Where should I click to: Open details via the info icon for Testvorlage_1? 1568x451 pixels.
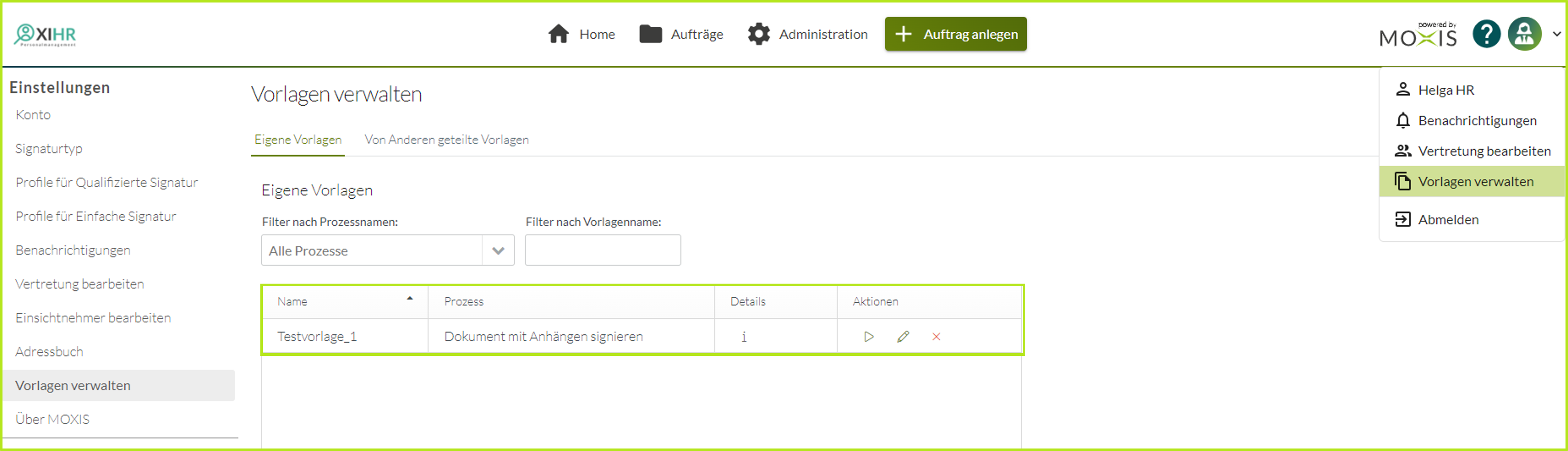[x=744, y=336]
